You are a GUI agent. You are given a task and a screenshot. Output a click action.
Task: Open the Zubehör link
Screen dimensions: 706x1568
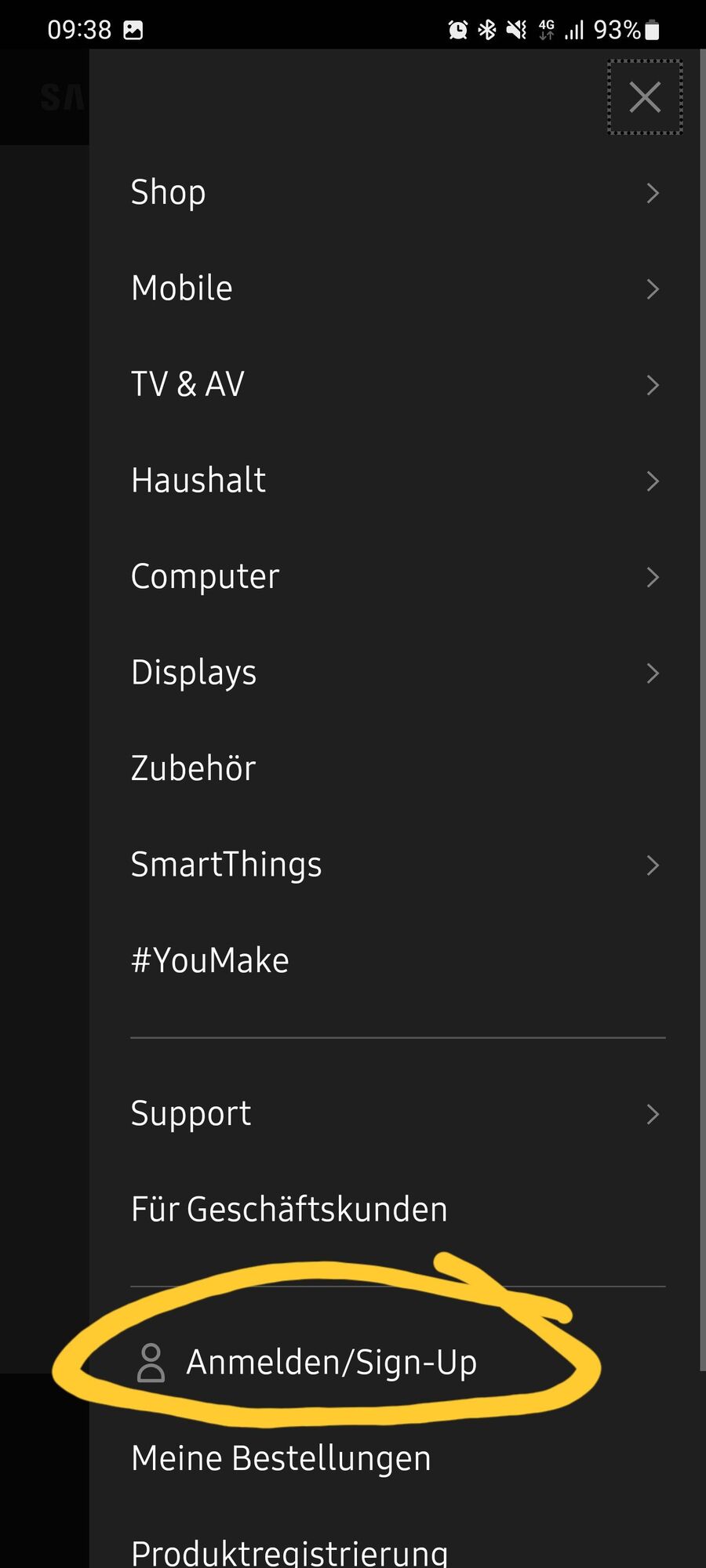[x=193, y=768]
